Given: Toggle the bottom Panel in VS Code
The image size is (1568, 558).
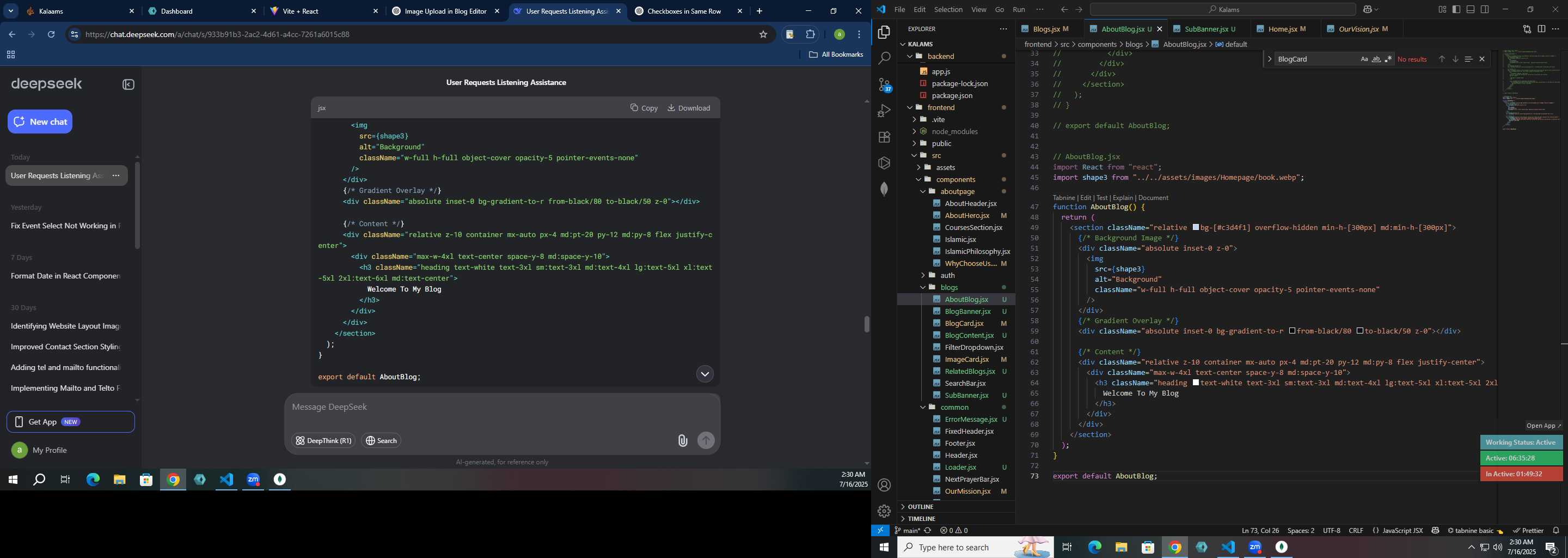Looking at the screenshot, I should pyautogui.click(x=1471, y=9).
